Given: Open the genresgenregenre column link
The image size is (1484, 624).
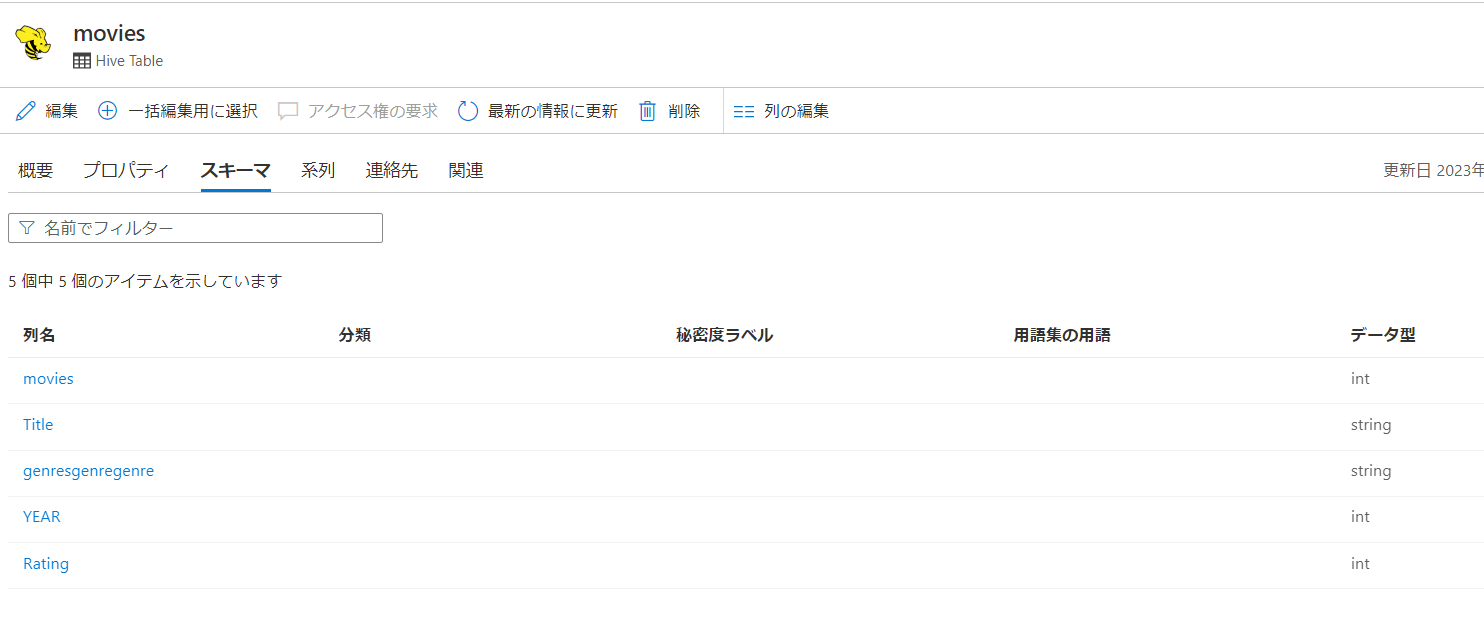Looking at the screenshot, I should point(89,470).
